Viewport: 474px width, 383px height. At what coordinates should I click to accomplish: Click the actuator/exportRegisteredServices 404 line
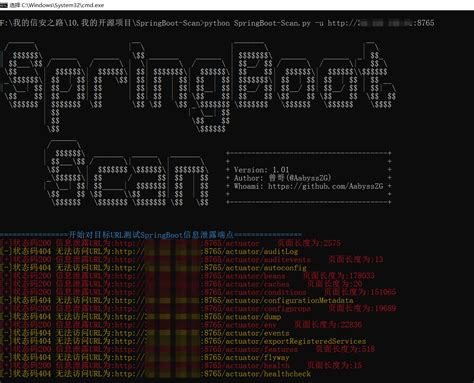(183, 341)
